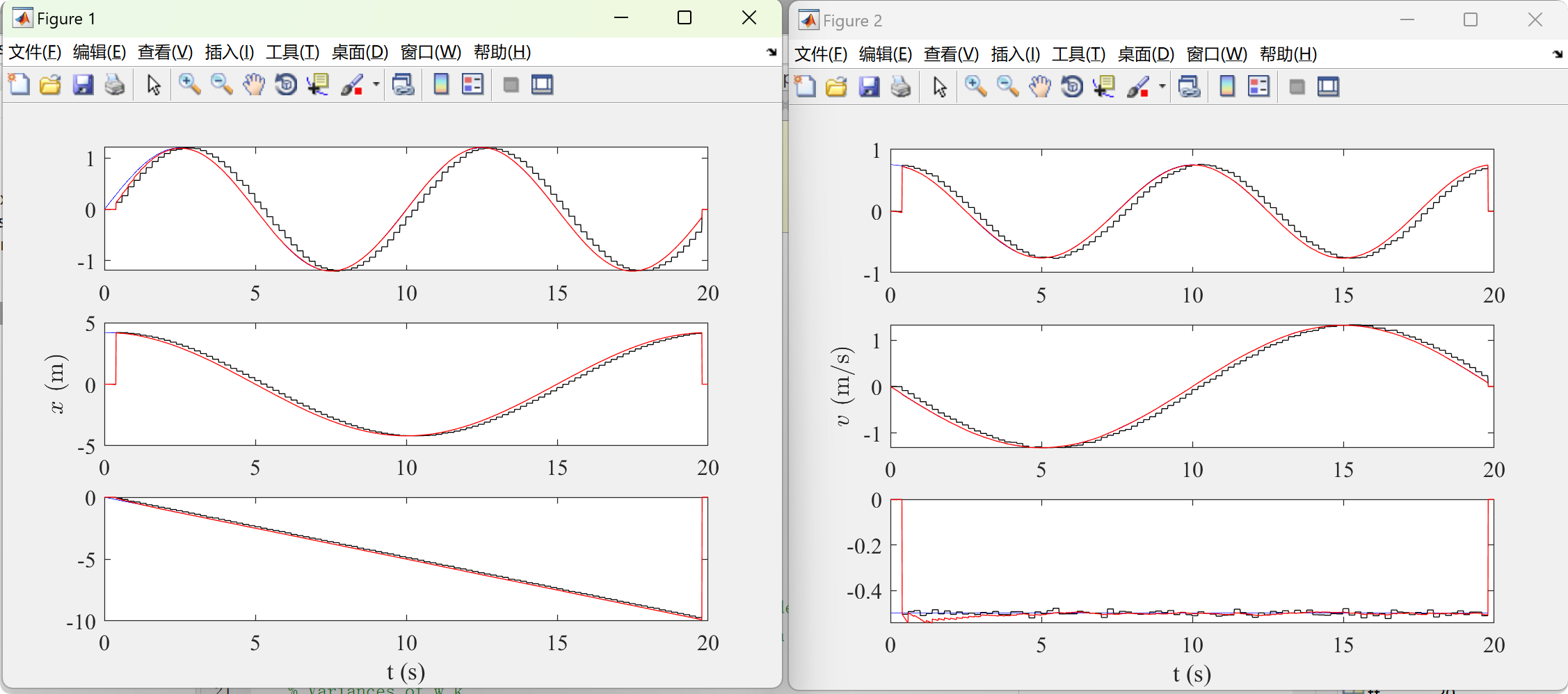
Task: Open 桌面(D) menu in Figure 2
Action: pos(1146,54)
